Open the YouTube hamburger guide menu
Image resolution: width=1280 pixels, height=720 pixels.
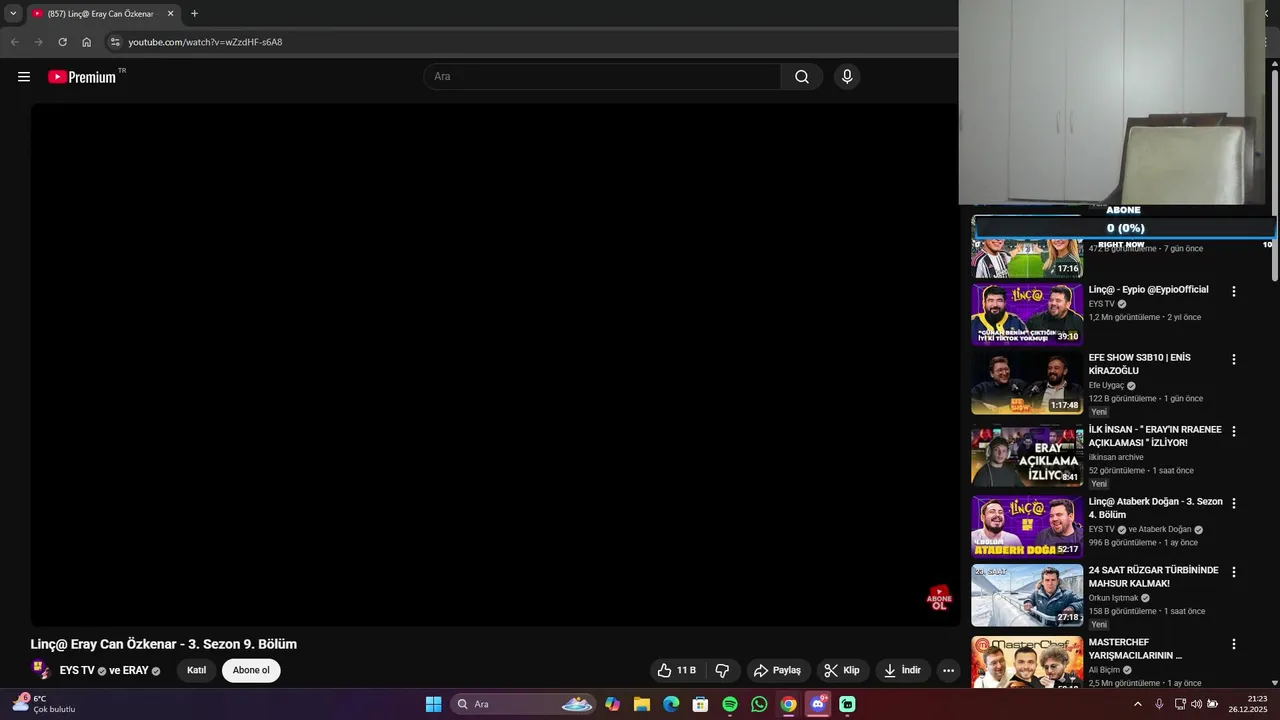point(24,77)
